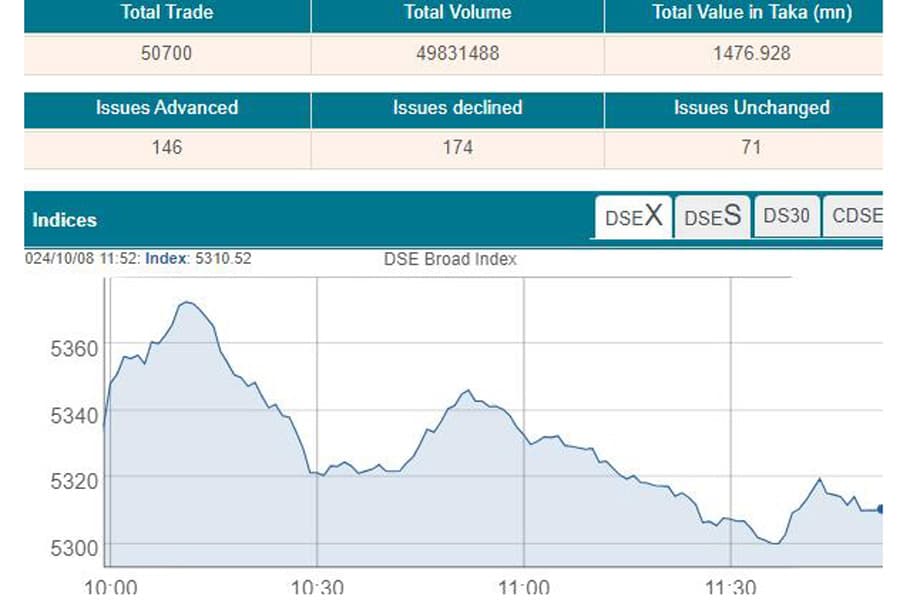Open the DS30 index tab
The image size is (900, 600).
point(786,216)
